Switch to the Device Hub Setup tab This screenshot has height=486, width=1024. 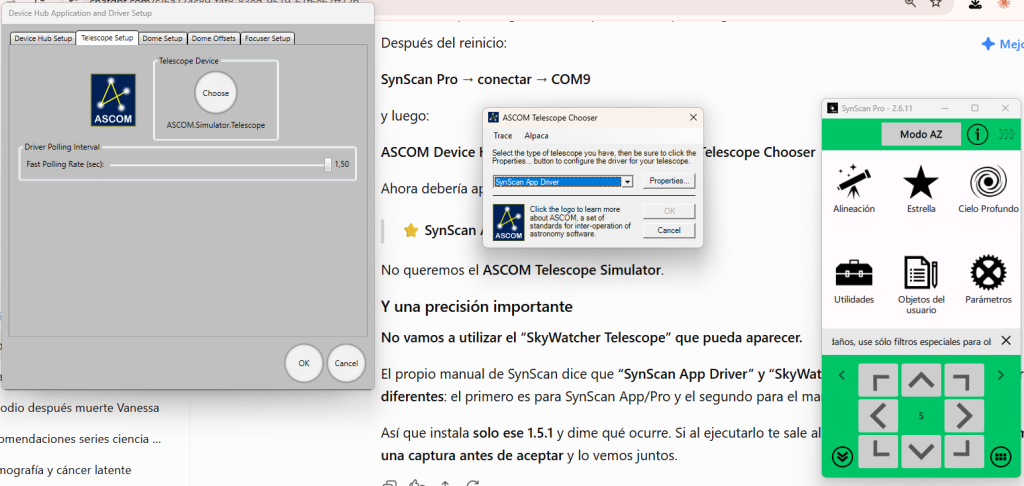tap(43, 39)
